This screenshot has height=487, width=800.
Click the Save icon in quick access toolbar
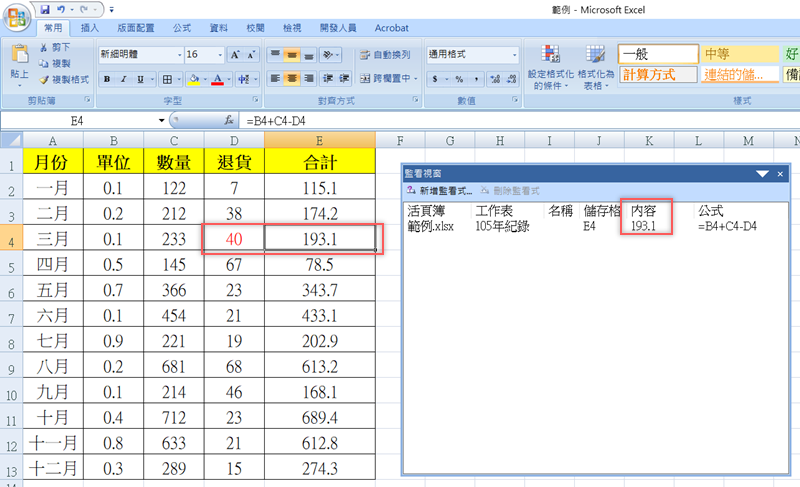pos(46,8)
